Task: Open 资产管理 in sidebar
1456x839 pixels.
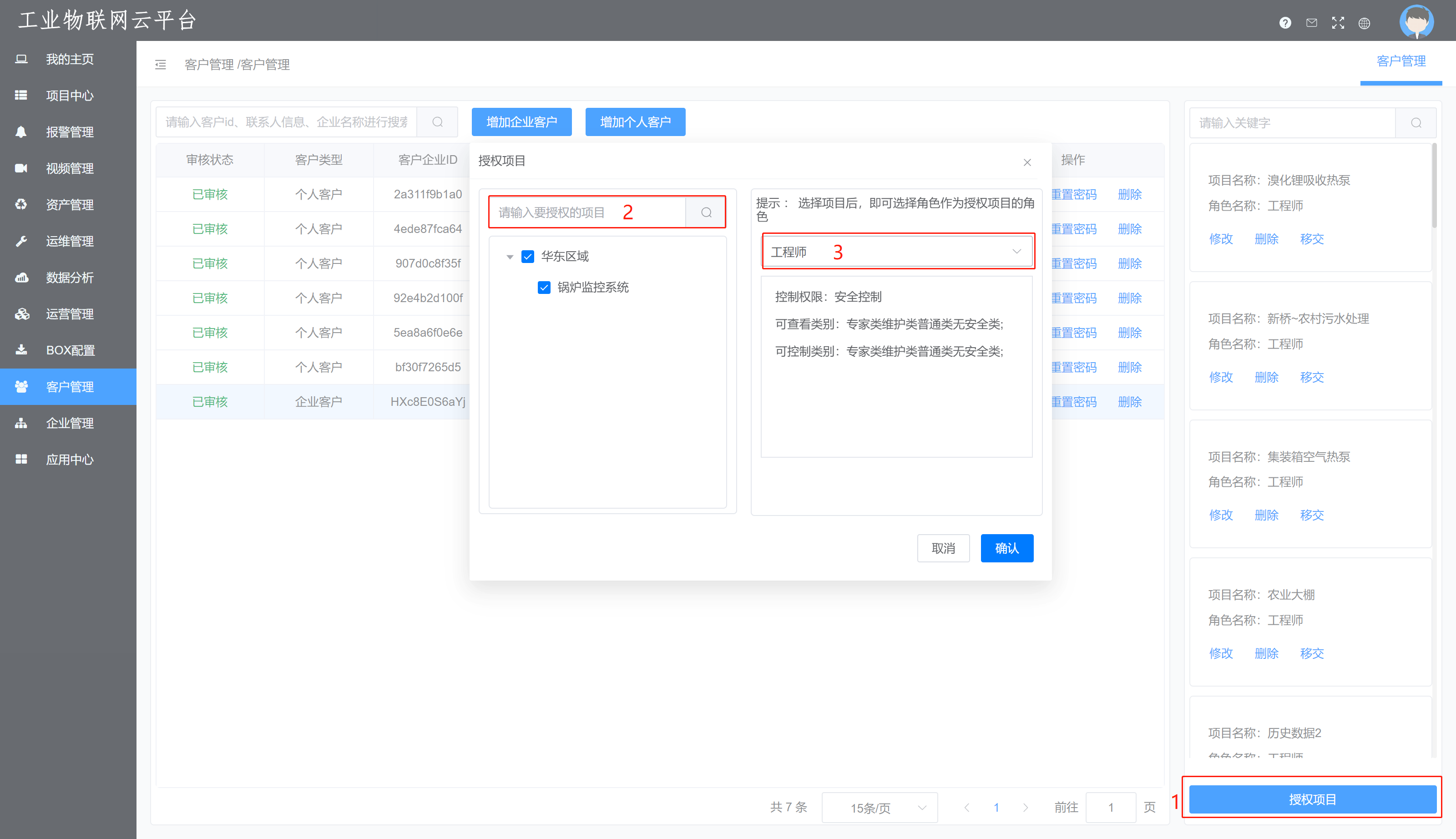Action: click(x=69, y=205)
